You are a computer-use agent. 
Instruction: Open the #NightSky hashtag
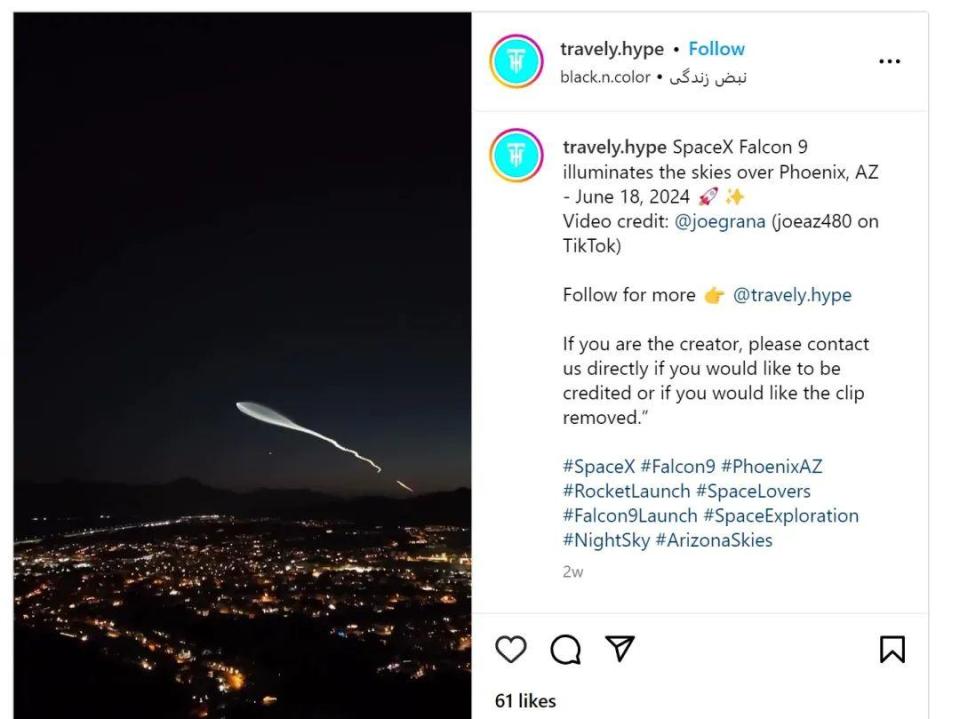click(x=606, y=540)
